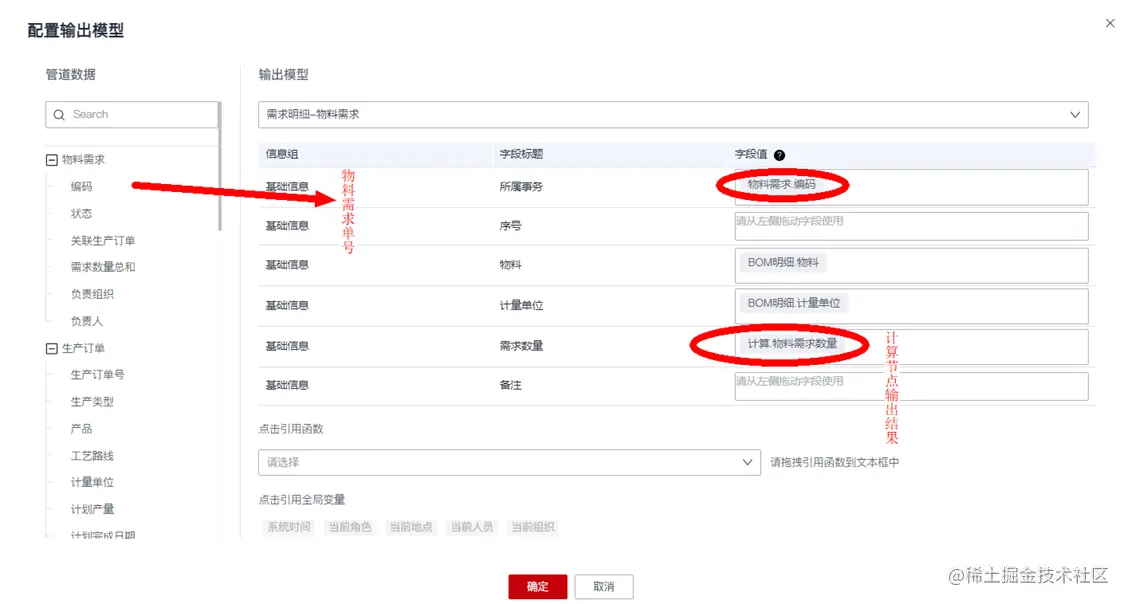
Task: Click the 所属事务 field title
Action: [521, 187]
